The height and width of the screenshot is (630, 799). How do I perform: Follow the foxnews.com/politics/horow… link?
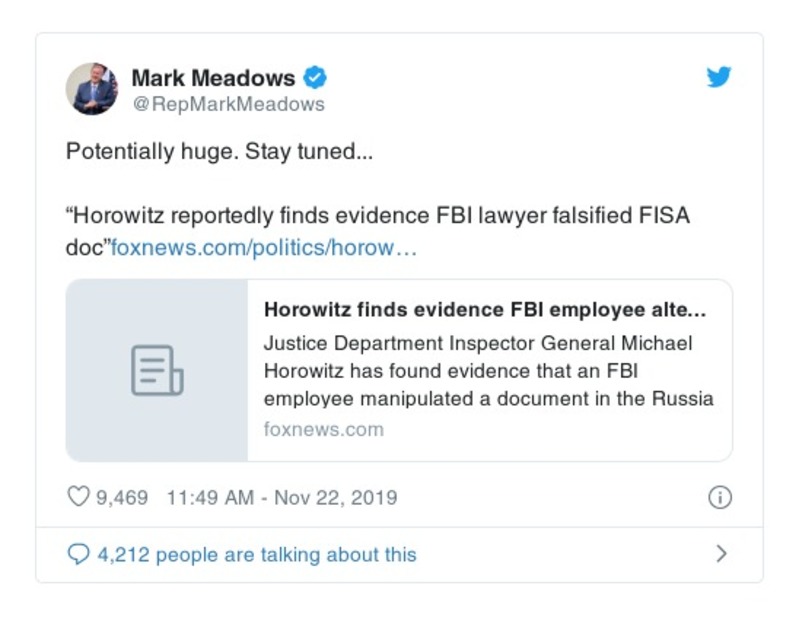click(x=263, y=246)
